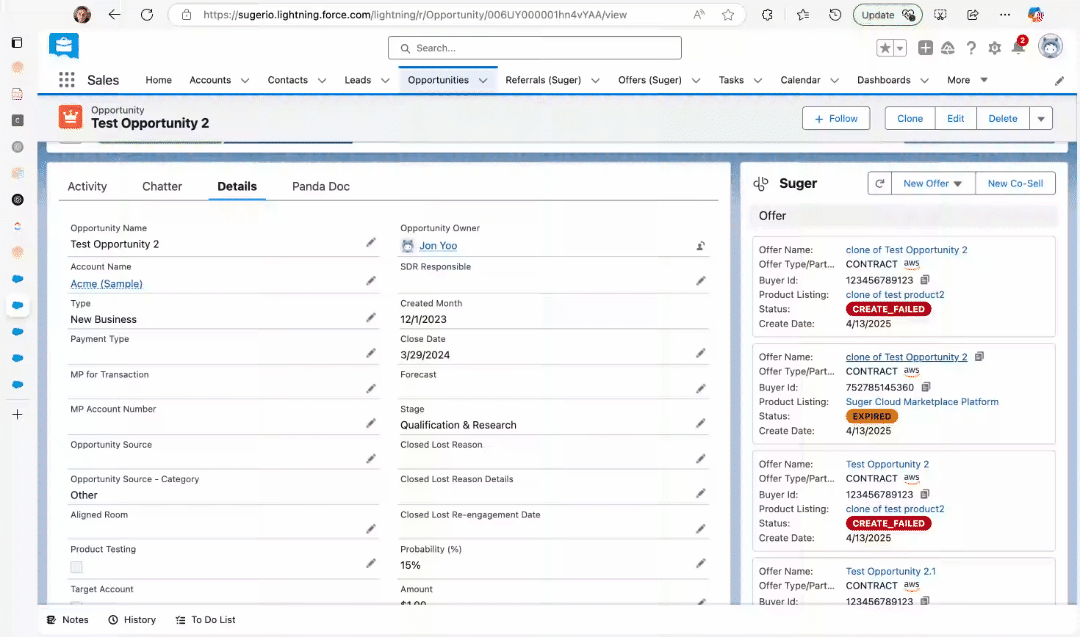Screen dimensions: 1080x637
Task: Switch to the Activity tab
Action: click(x=87, y=187)
